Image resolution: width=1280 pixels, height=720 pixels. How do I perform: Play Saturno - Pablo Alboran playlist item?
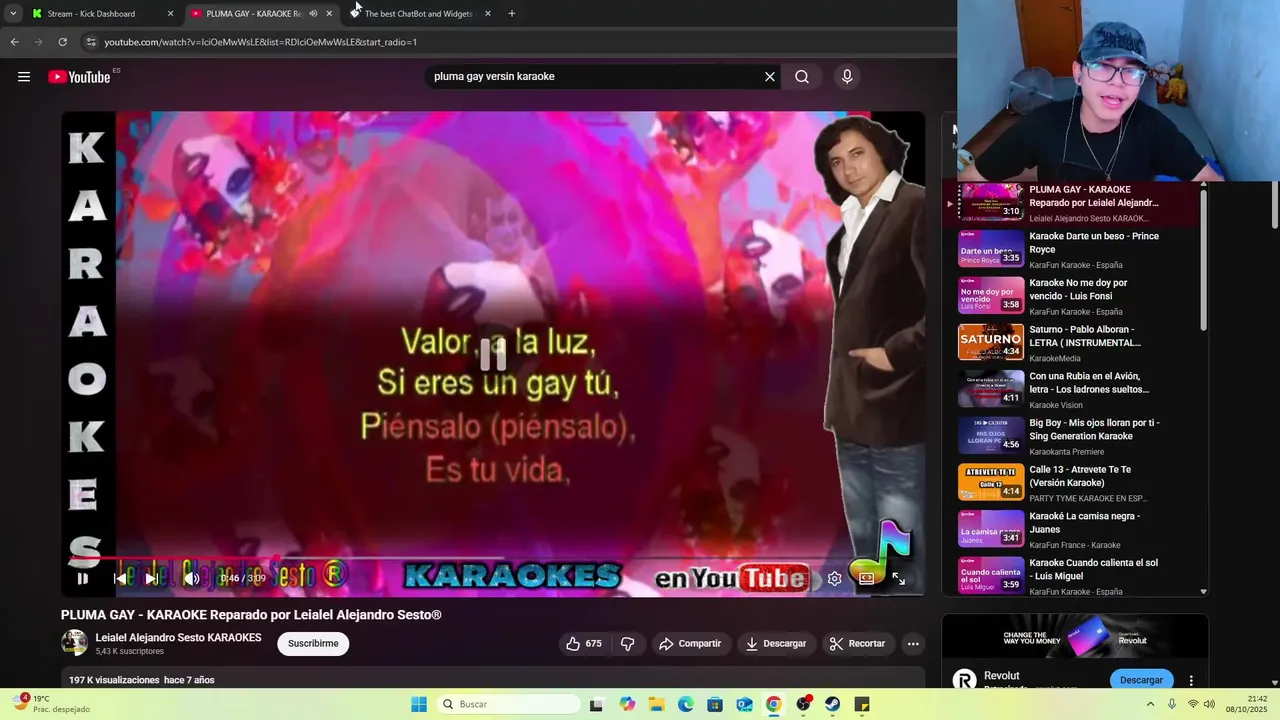1072,343
